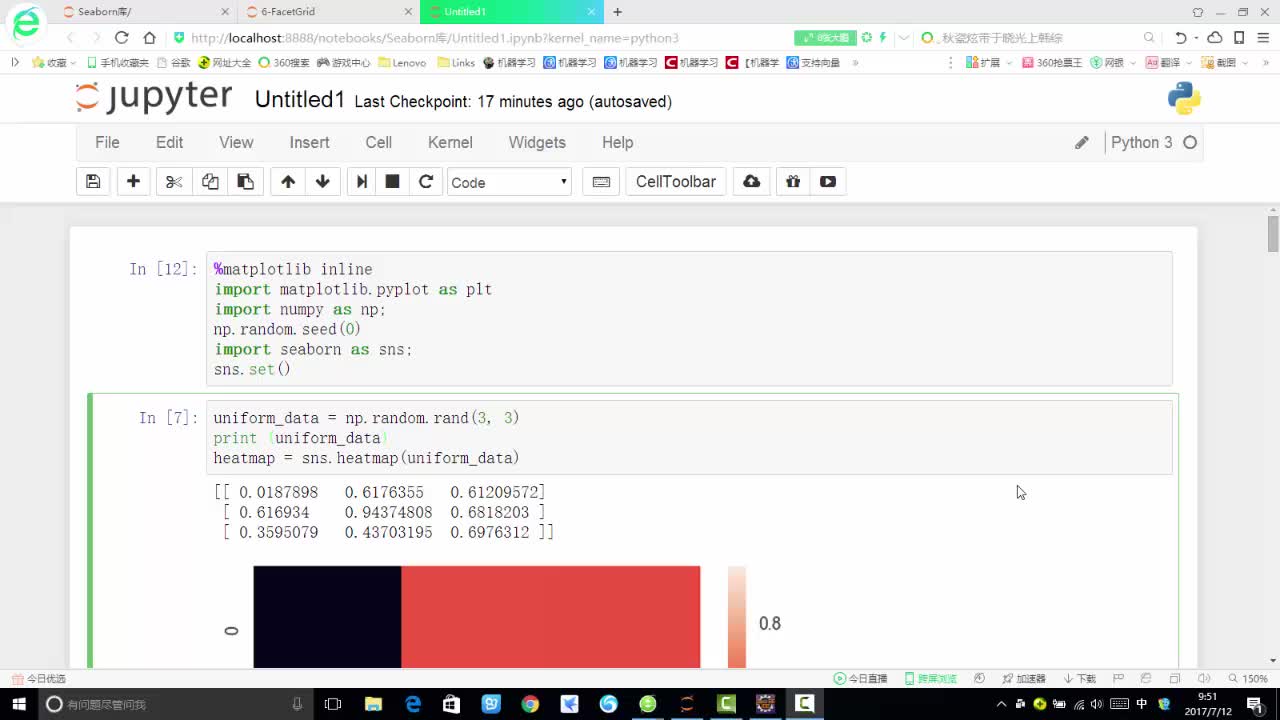Open the Widgets menu
The width and height of the screenshot is (1280, 720).
(x=537, y=143)
